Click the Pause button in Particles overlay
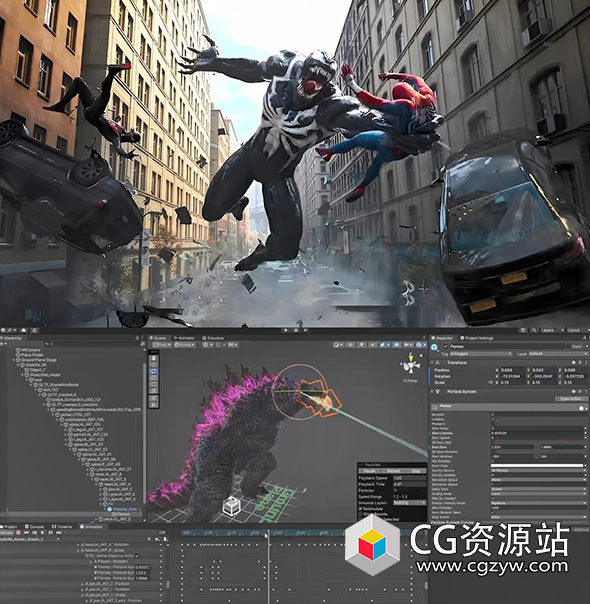The image size is (590, 604). tap(370, 471)
